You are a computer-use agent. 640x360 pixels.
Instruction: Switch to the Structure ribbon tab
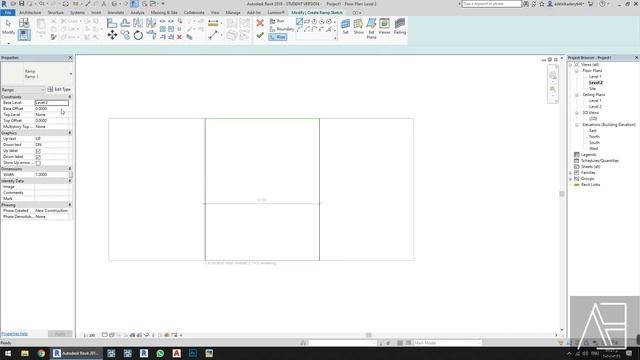[x=56, y=13]
